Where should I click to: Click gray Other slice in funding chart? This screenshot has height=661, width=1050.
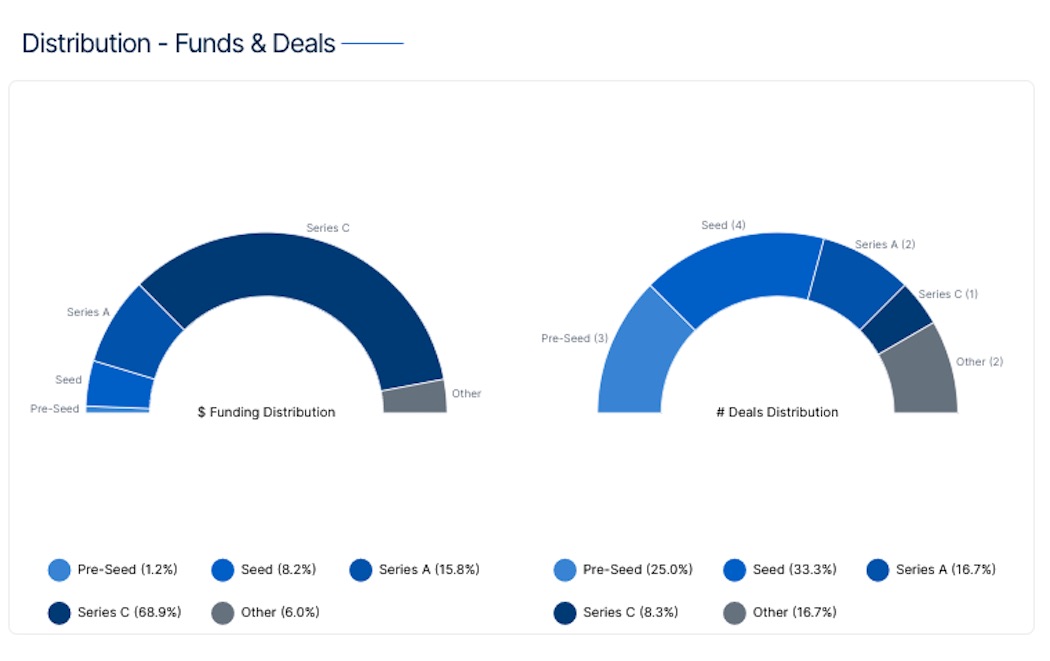coord(414,397)
